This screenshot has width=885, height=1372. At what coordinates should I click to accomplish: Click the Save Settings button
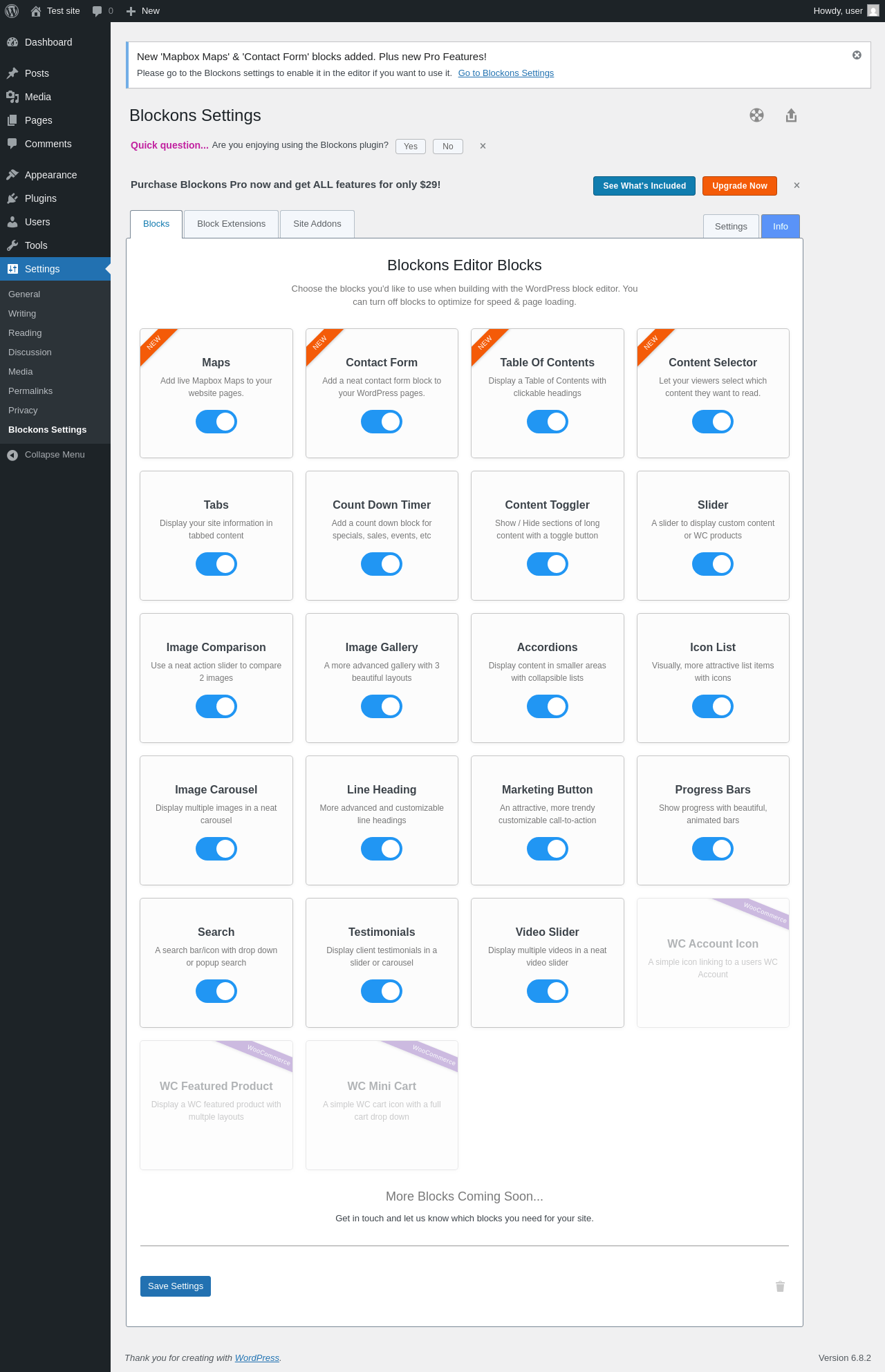[176, 1286]
